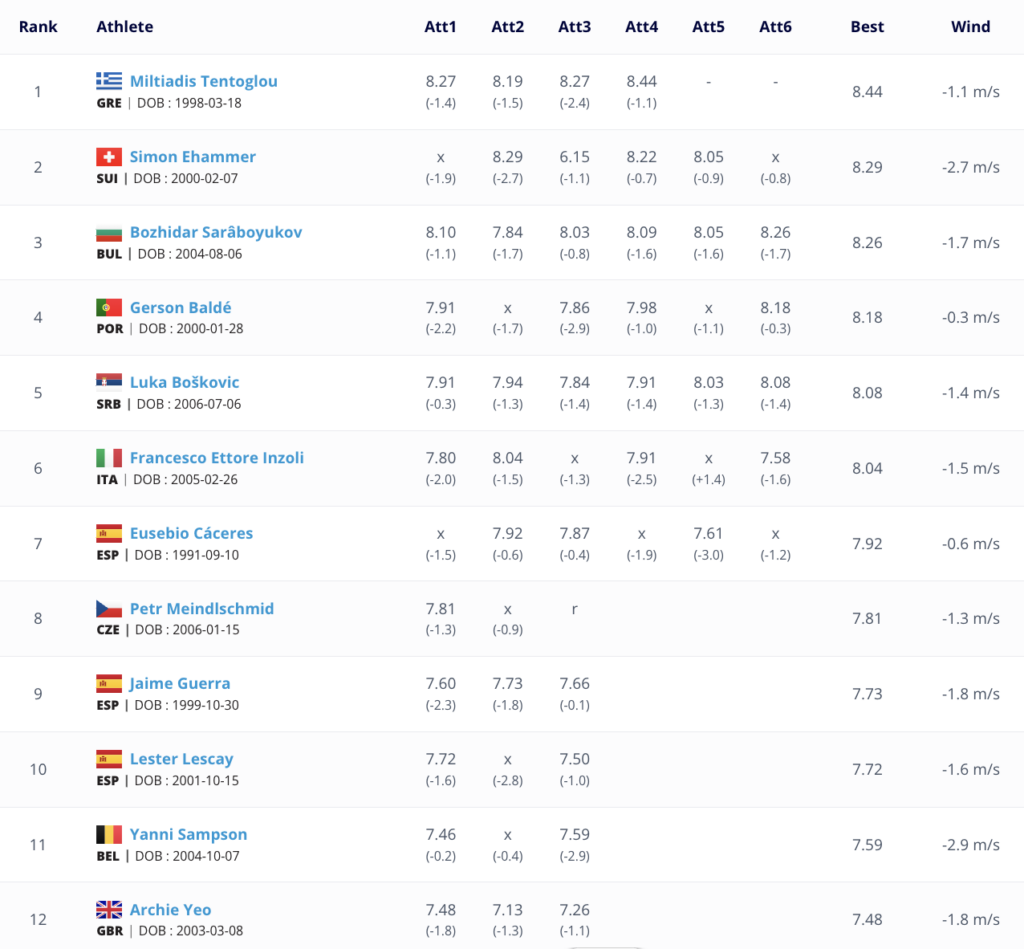This screenshot has width=1024, height=949.
Task: Click the Spanish flag beside Eusebio Cáceres
Action: tap(108, 533)
